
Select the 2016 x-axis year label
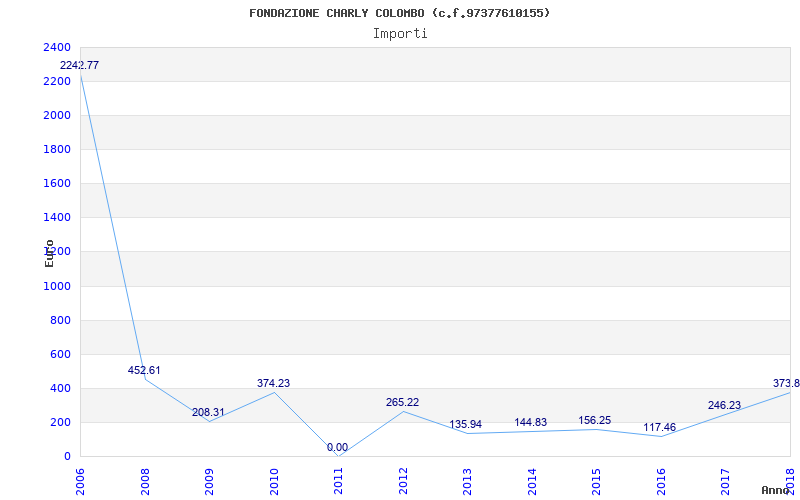click(x=661, y=481)
